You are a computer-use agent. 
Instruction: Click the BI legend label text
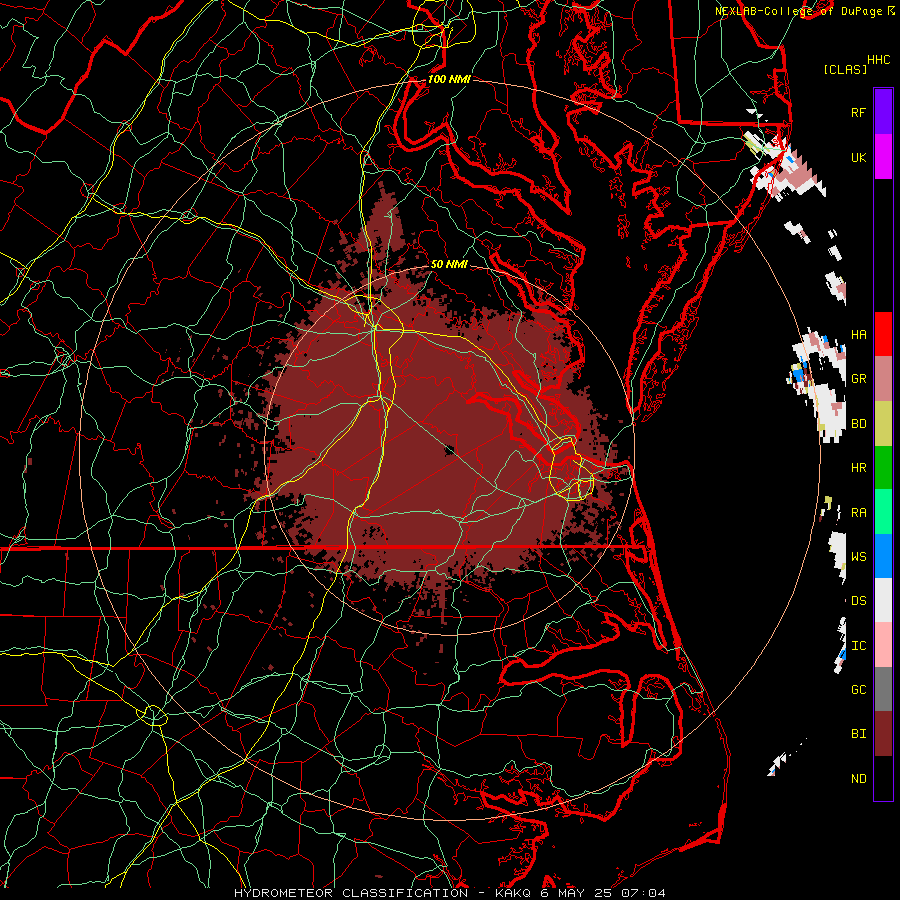[x=858, y=734]
